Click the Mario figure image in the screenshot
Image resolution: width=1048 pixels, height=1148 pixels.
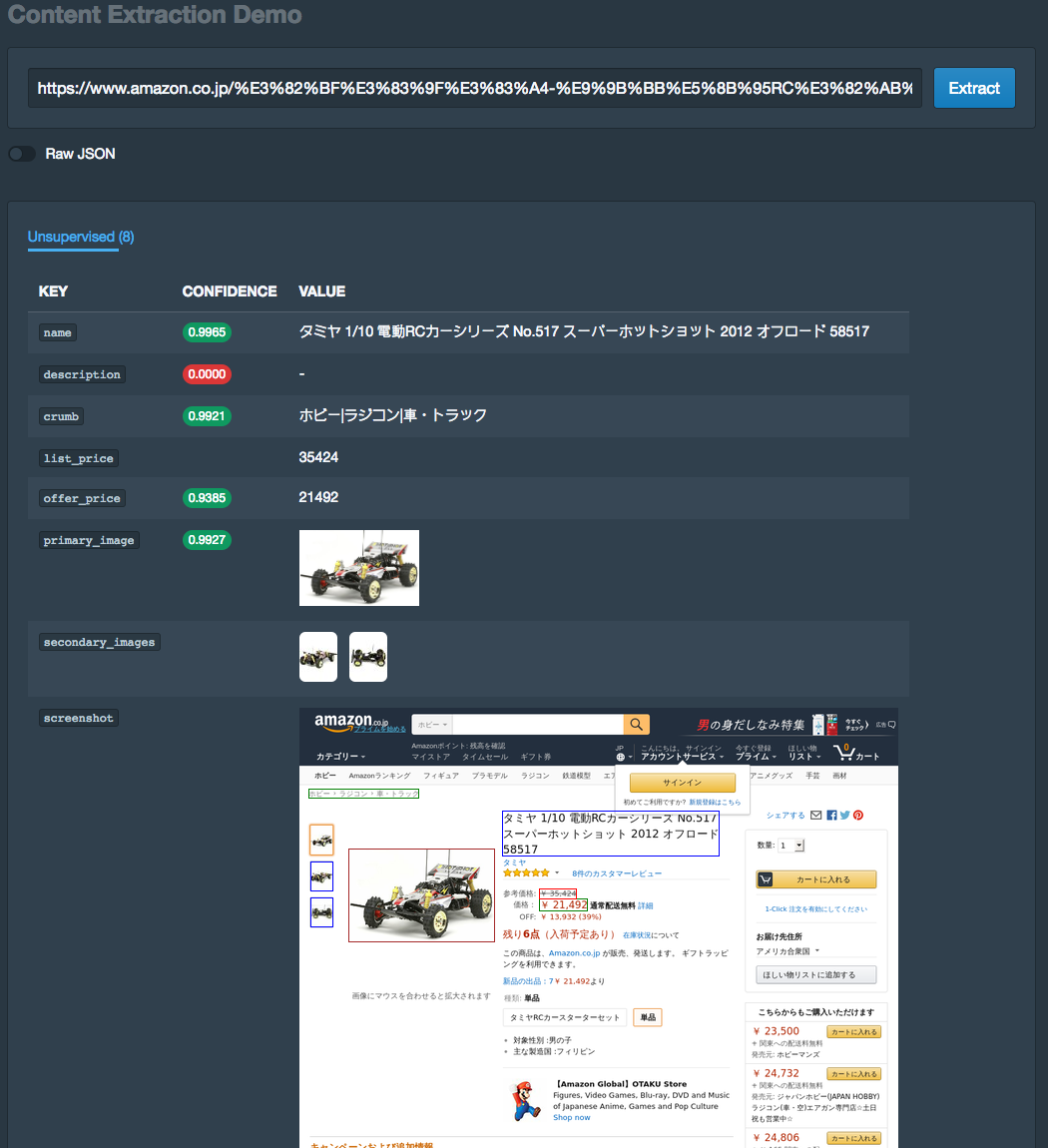coord(525,1100)
